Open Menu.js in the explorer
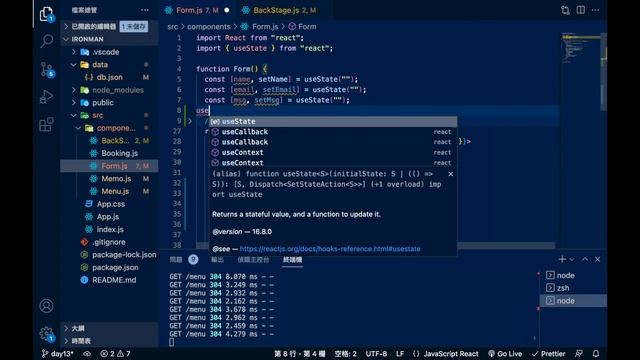The height and width of the screenshot is (360, 640). (x=109, y=191)
